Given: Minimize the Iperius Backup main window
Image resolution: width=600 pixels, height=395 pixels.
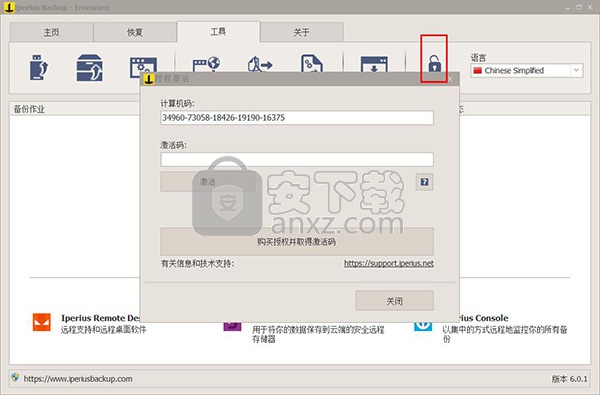Looking at the screenshot, I should click(568, 7).
